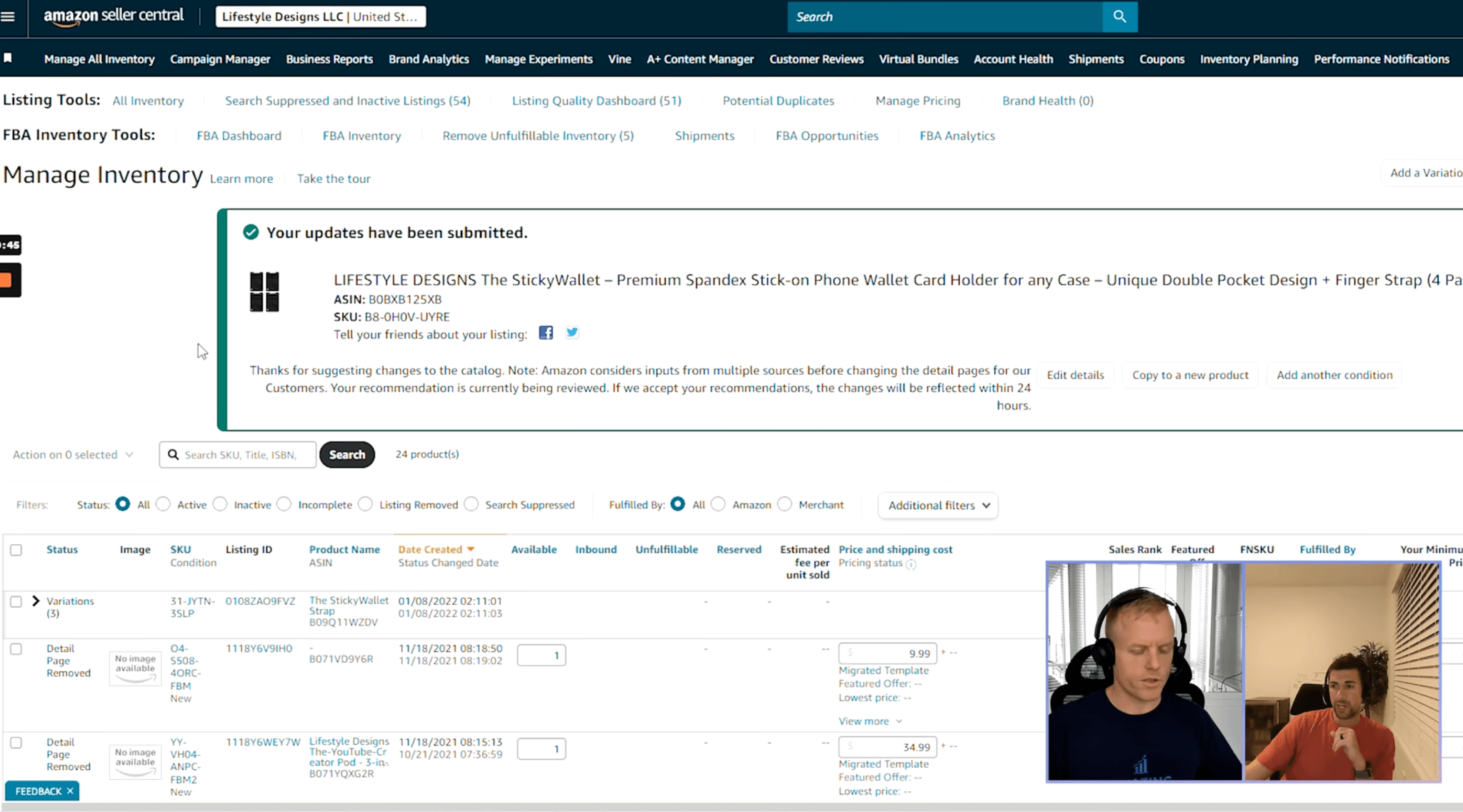Screen dimensions: 1463x812
Task: Check the select-all checkbox in table header
Action: (16, 550)
